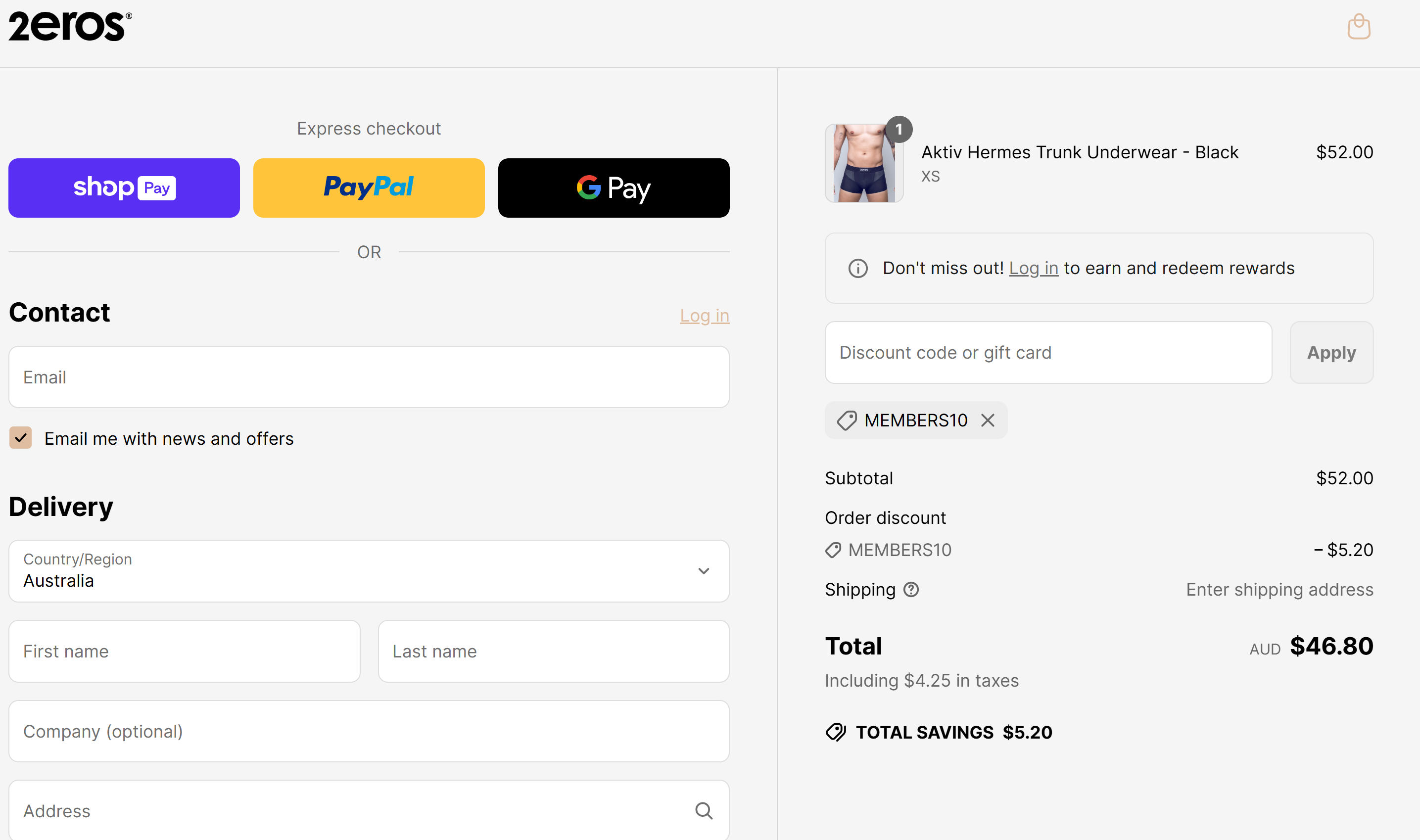Uncheck Email me with news and offers
This screenshot has width=1420, height=840.
[20, 437]
